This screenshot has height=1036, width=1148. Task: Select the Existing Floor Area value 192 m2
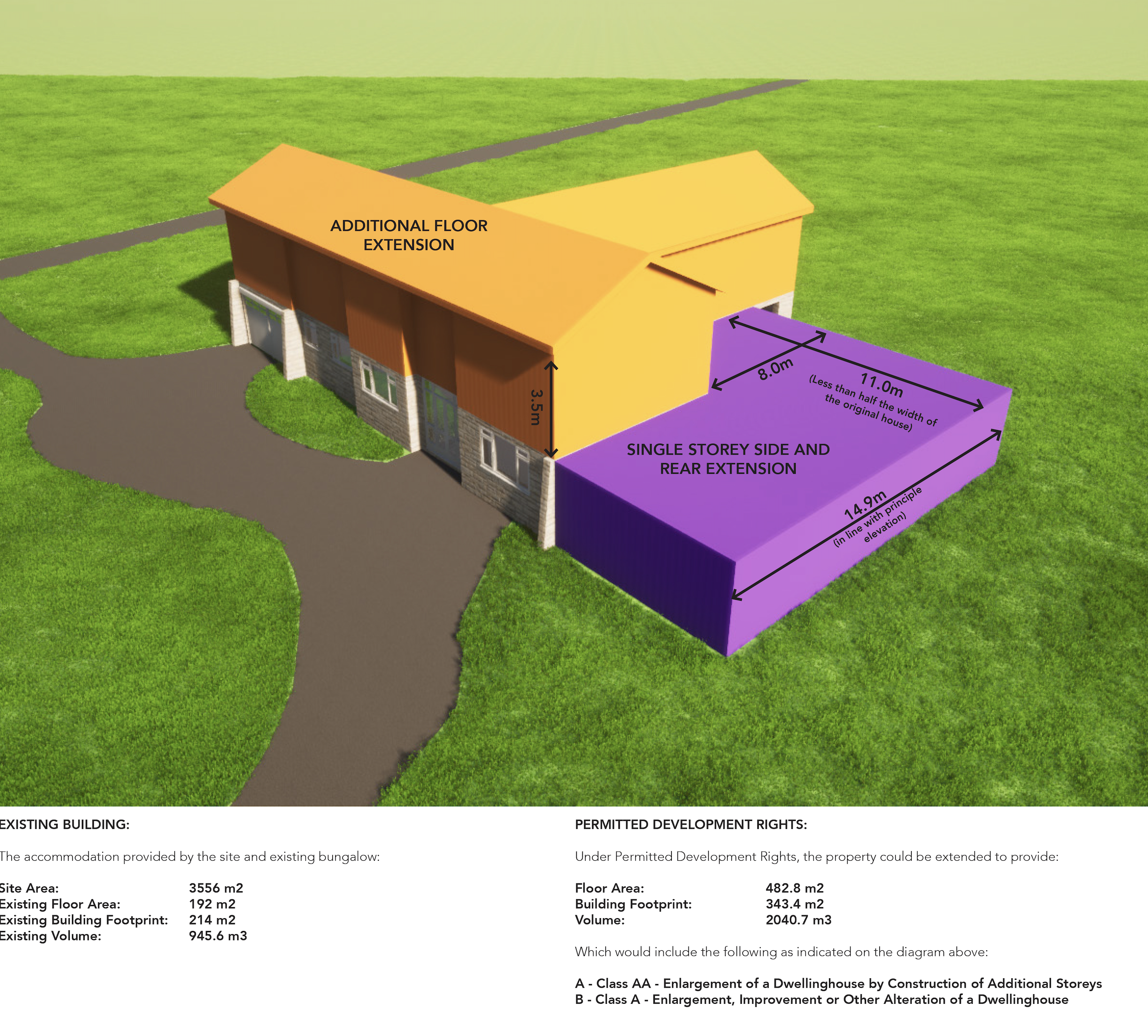(212, 904)
